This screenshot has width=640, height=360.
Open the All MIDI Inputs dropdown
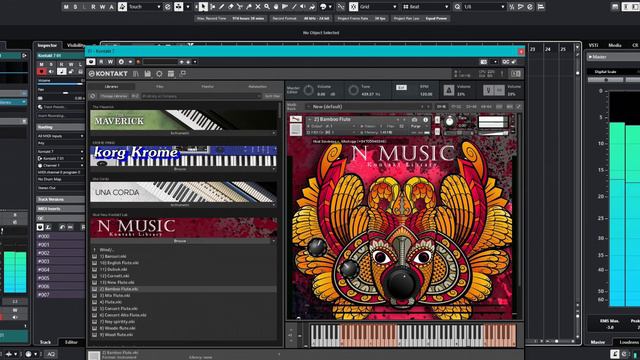pyautogui.click(x=60, y=136)
